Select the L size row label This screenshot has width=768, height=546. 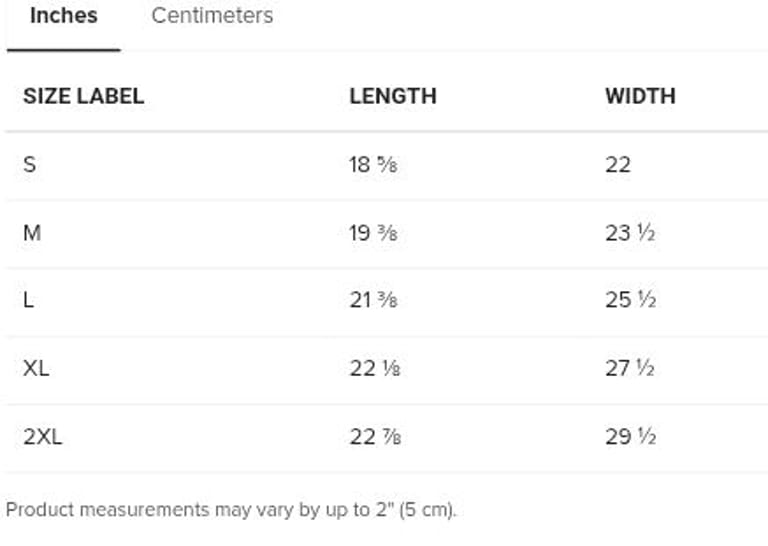tap(29, 300)
